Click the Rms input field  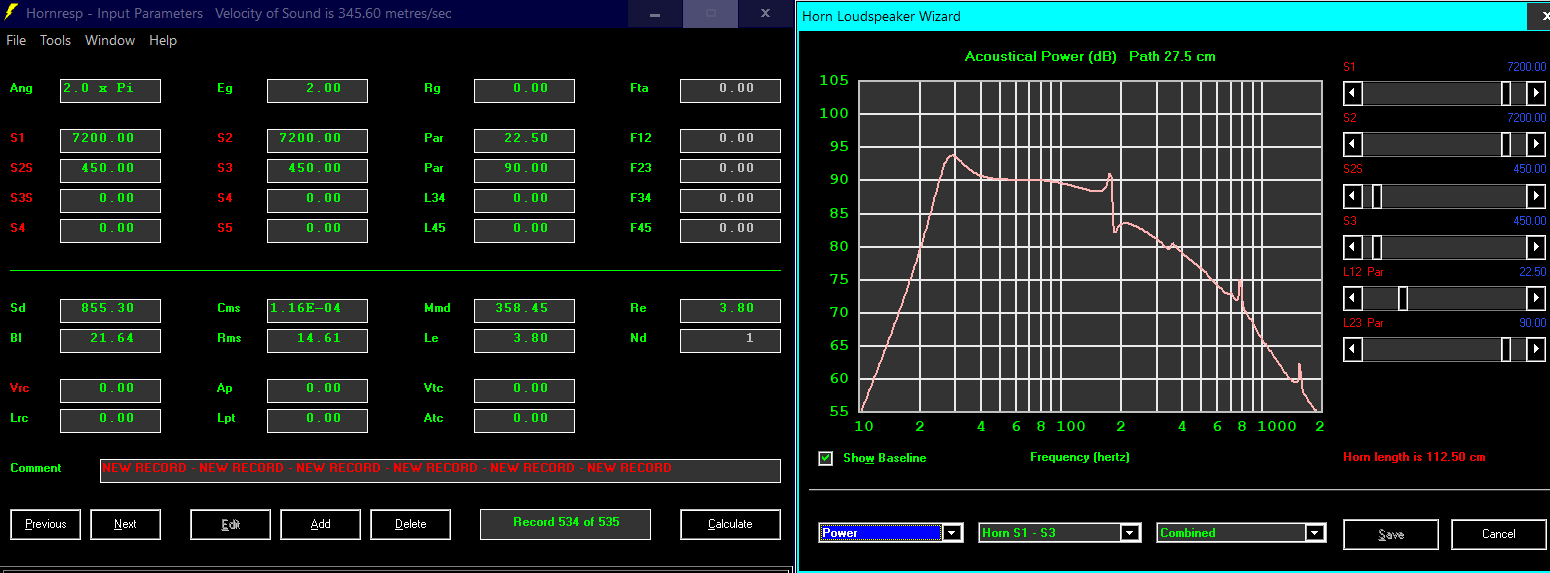(x=317, y=340)
